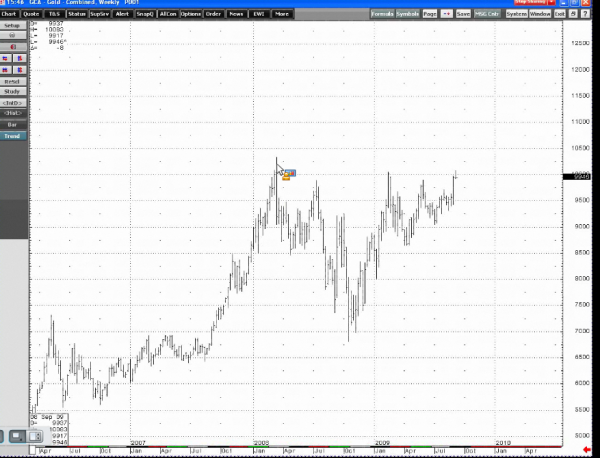Image resolution: width=600 pixels, height=458 pixels.
Task: Click the @ symbol button in sidebar
Action: (14, 36)
